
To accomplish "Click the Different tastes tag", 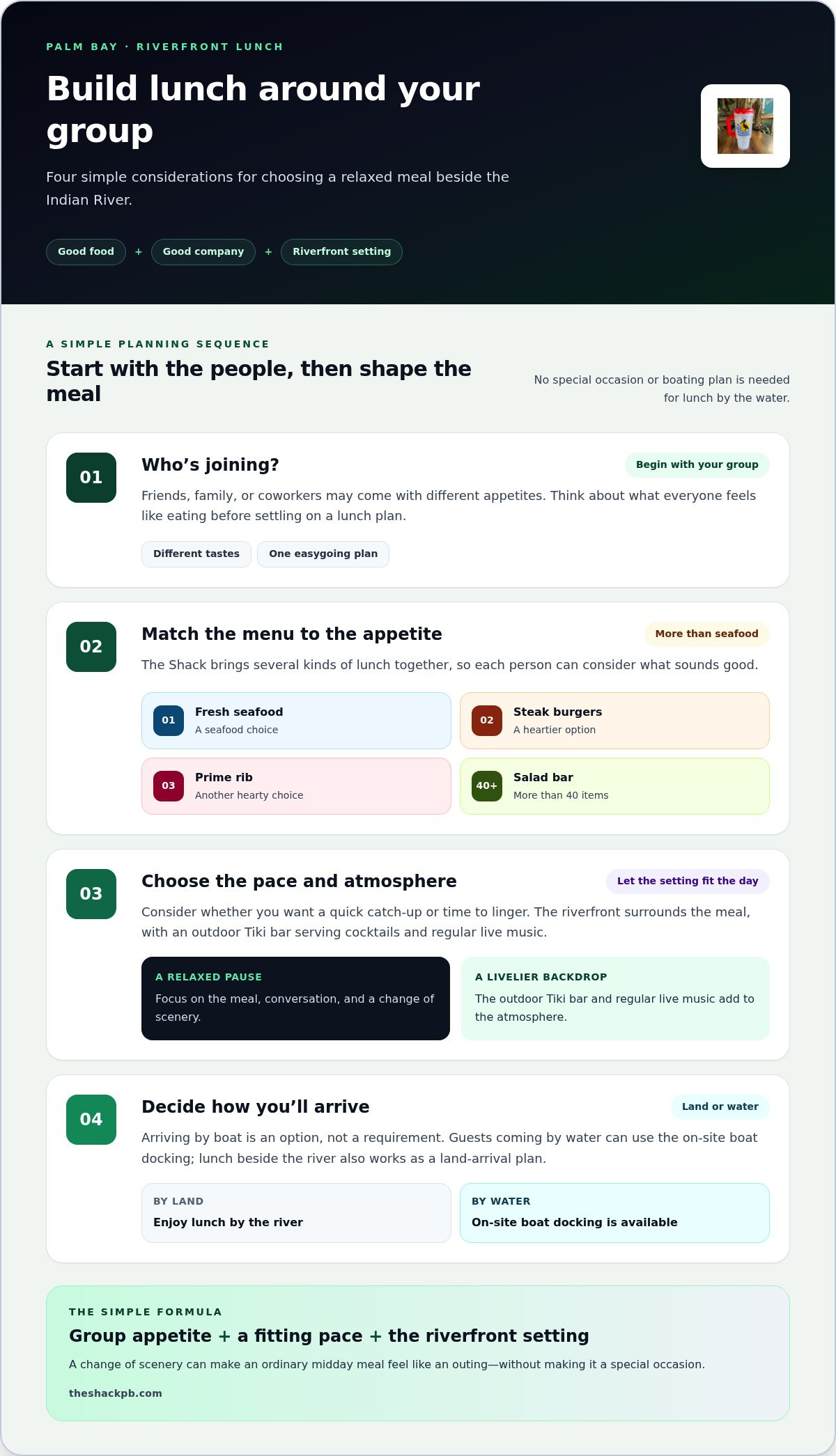I will [x=196, y=554].
